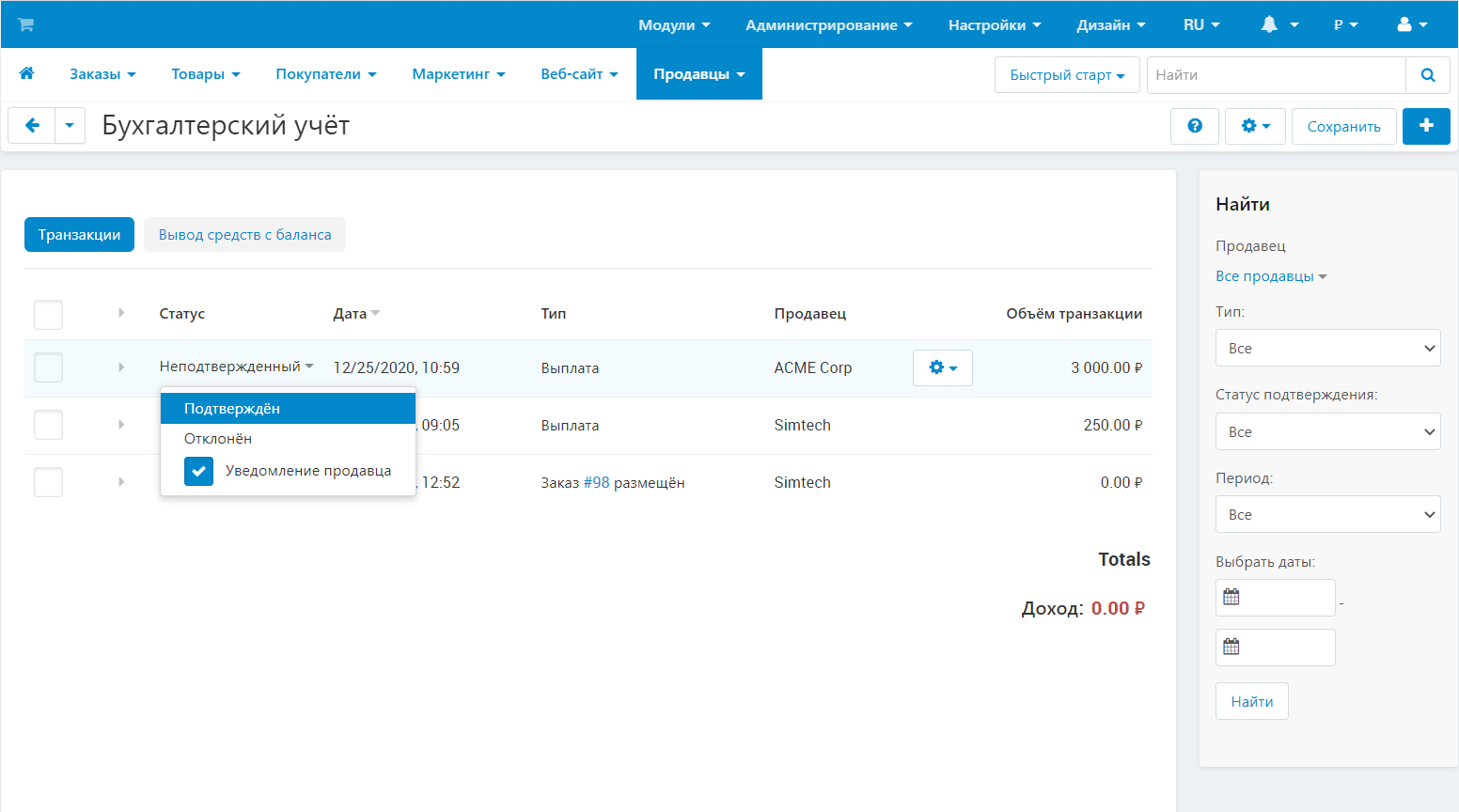Click the shopping cart storefront icon

click(x=25, y=24)
